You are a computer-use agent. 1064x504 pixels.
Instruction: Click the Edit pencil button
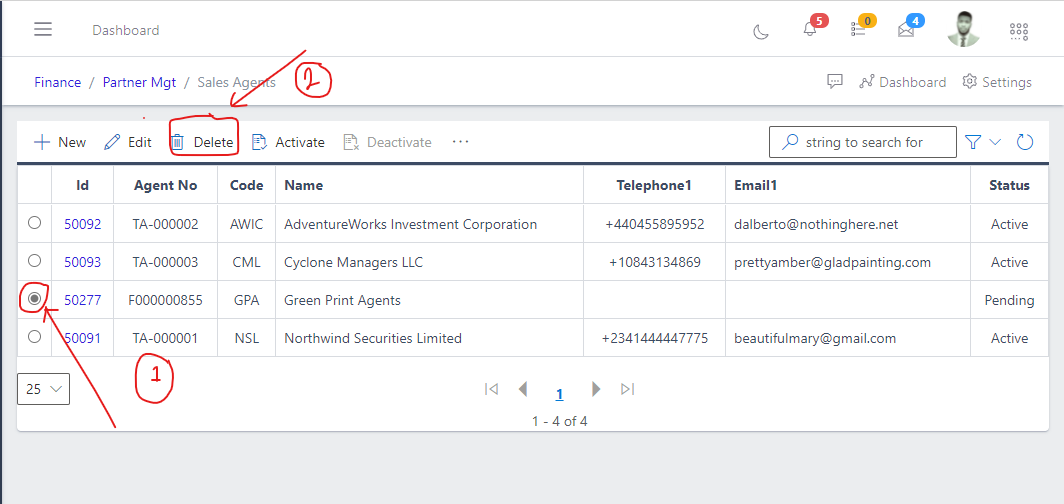[128, 142]
